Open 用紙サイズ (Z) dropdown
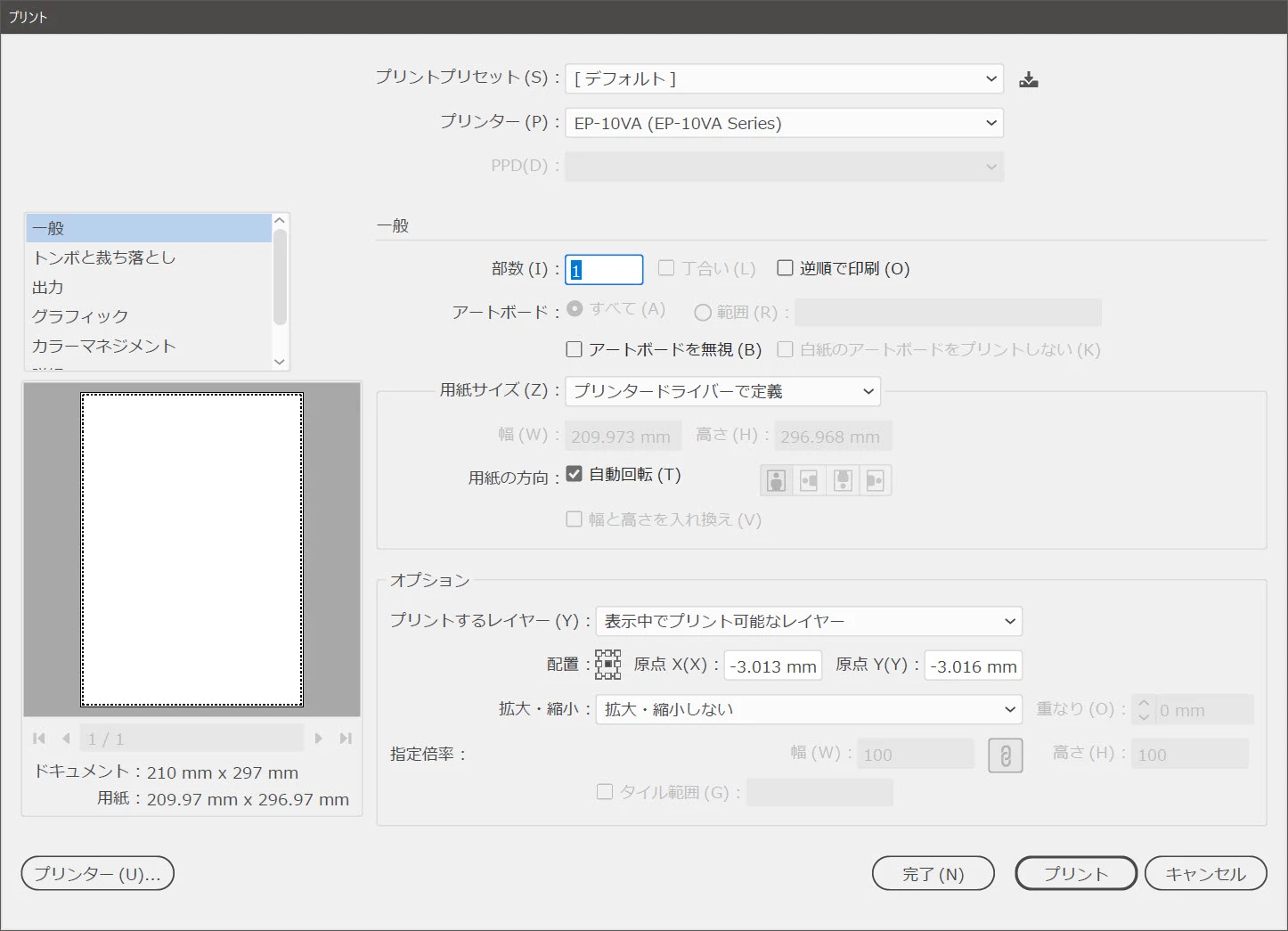The height and width of the screenshot is (931, 1288). pyautogui.click(x=723, y=391)
